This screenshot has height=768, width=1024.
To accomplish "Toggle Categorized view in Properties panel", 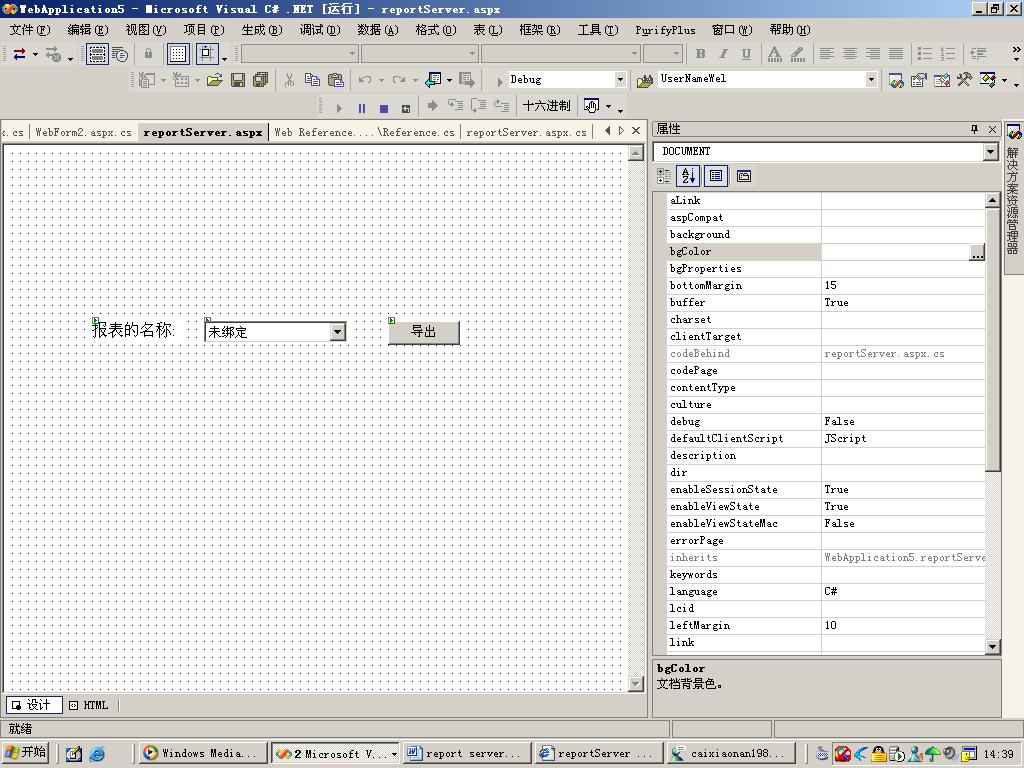I will pyautogui.click(x=664, y=176).
